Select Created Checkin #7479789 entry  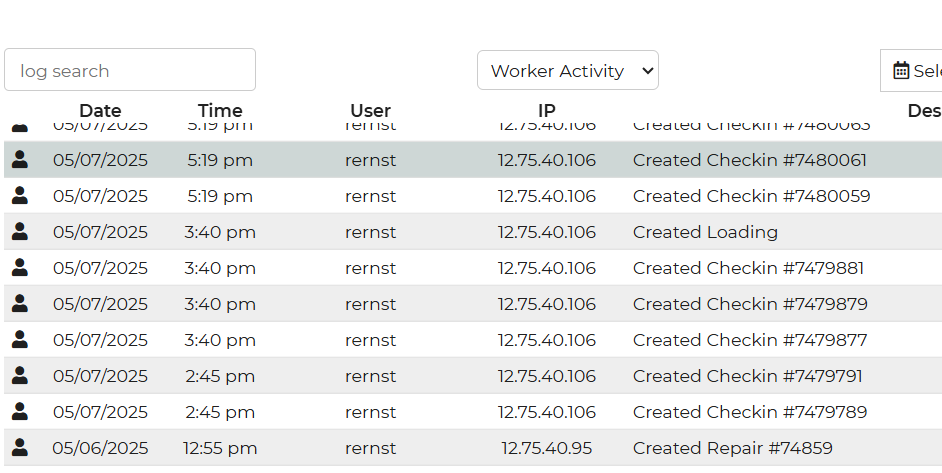click(x=749, y=412)
